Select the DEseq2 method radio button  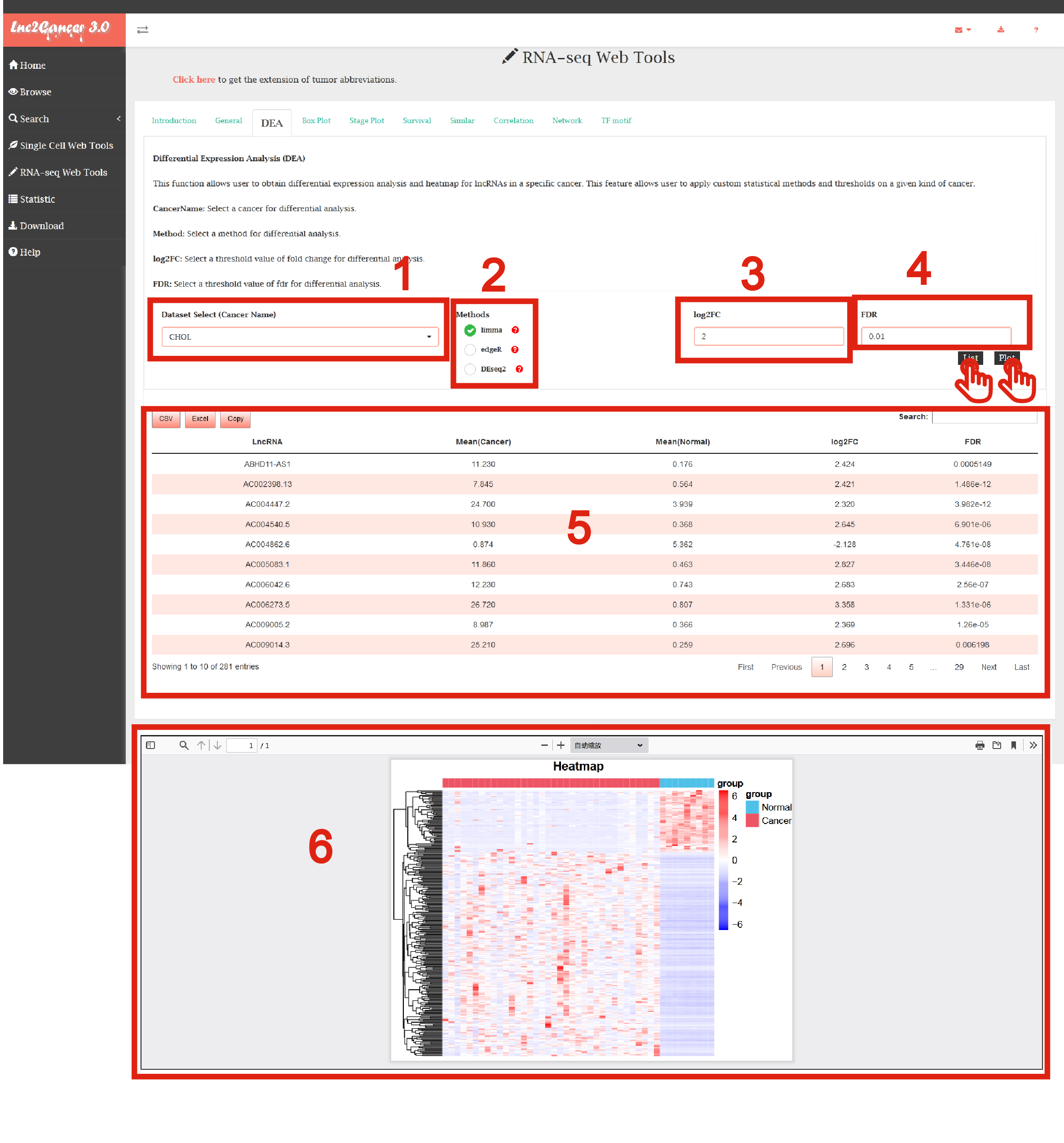470,369
